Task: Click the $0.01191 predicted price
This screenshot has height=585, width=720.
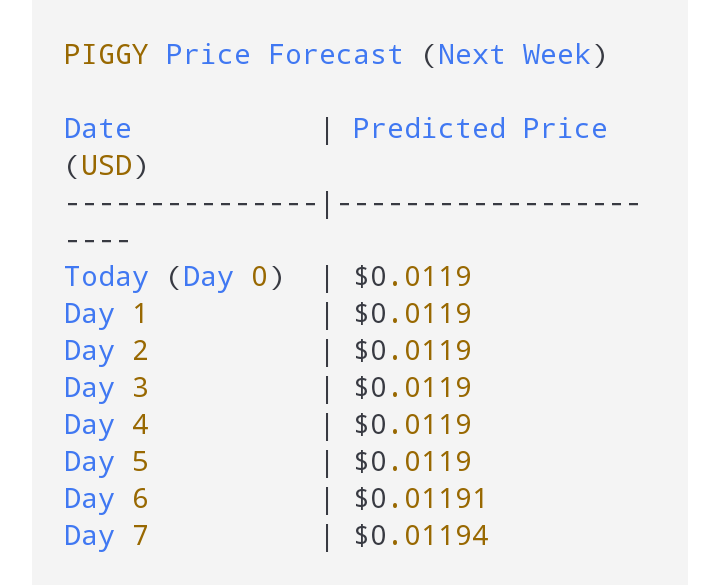Action: [x=421, y=499]
